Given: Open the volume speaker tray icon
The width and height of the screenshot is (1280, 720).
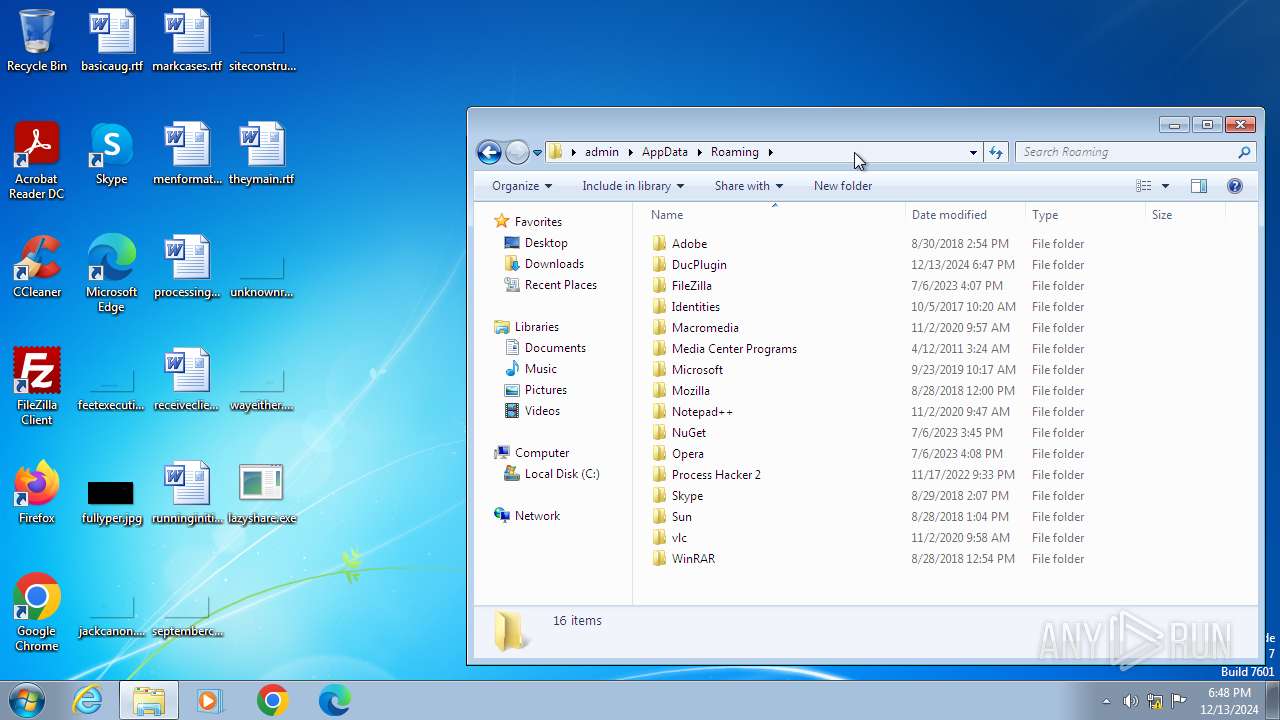Looking at the screenshot, I should tap(1130, 701).
